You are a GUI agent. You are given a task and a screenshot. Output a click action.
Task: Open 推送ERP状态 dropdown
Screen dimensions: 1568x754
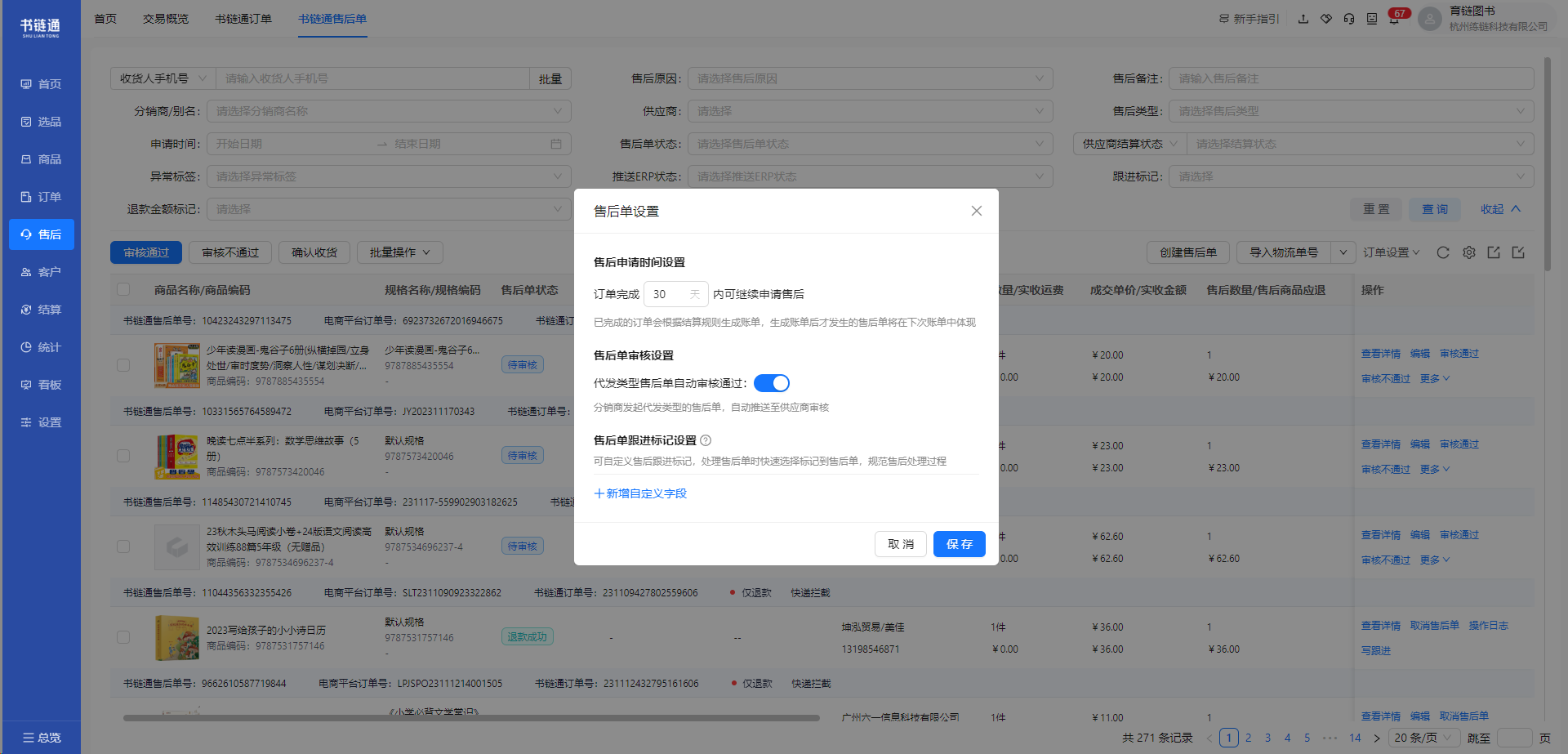click(871, 176)
